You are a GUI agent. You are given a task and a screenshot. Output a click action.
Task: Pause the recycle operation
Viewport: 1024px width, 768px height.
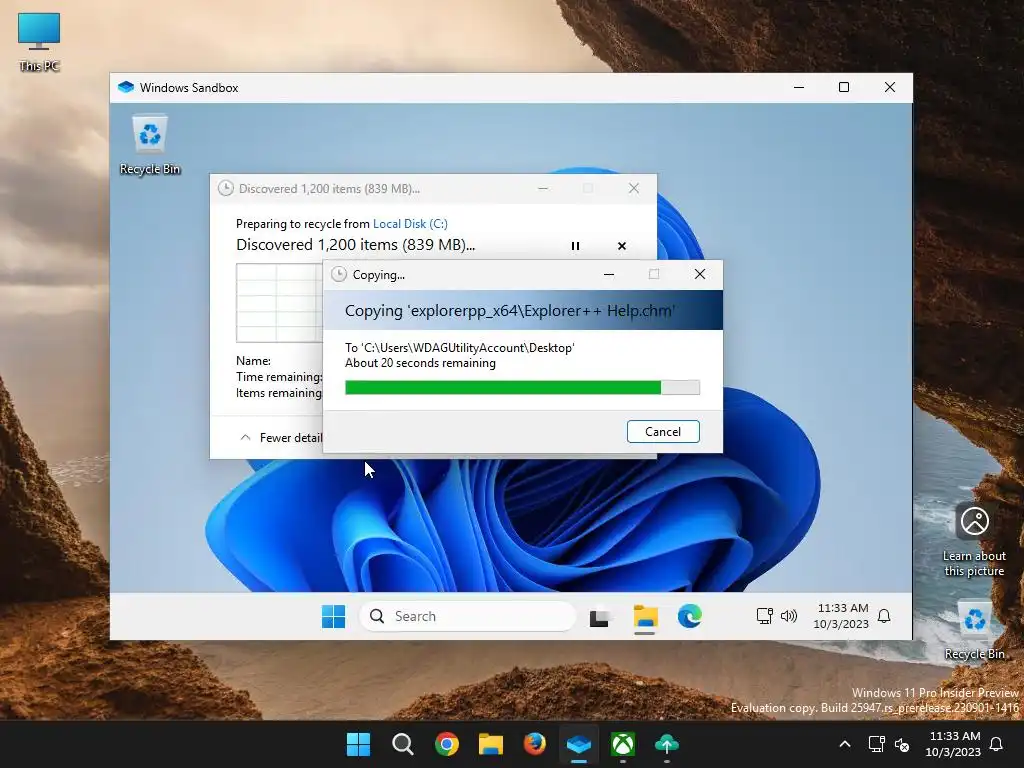pyautogui.click(x=575, y=246)
